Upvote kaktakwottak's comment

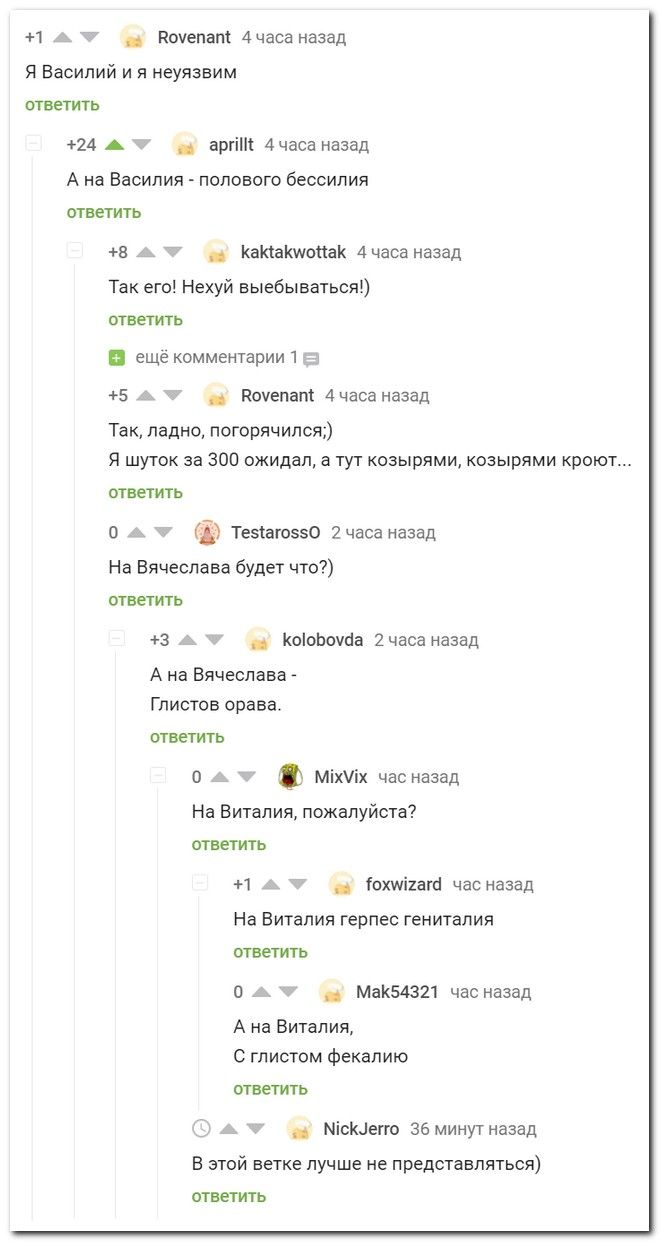[x=146, y=253]
